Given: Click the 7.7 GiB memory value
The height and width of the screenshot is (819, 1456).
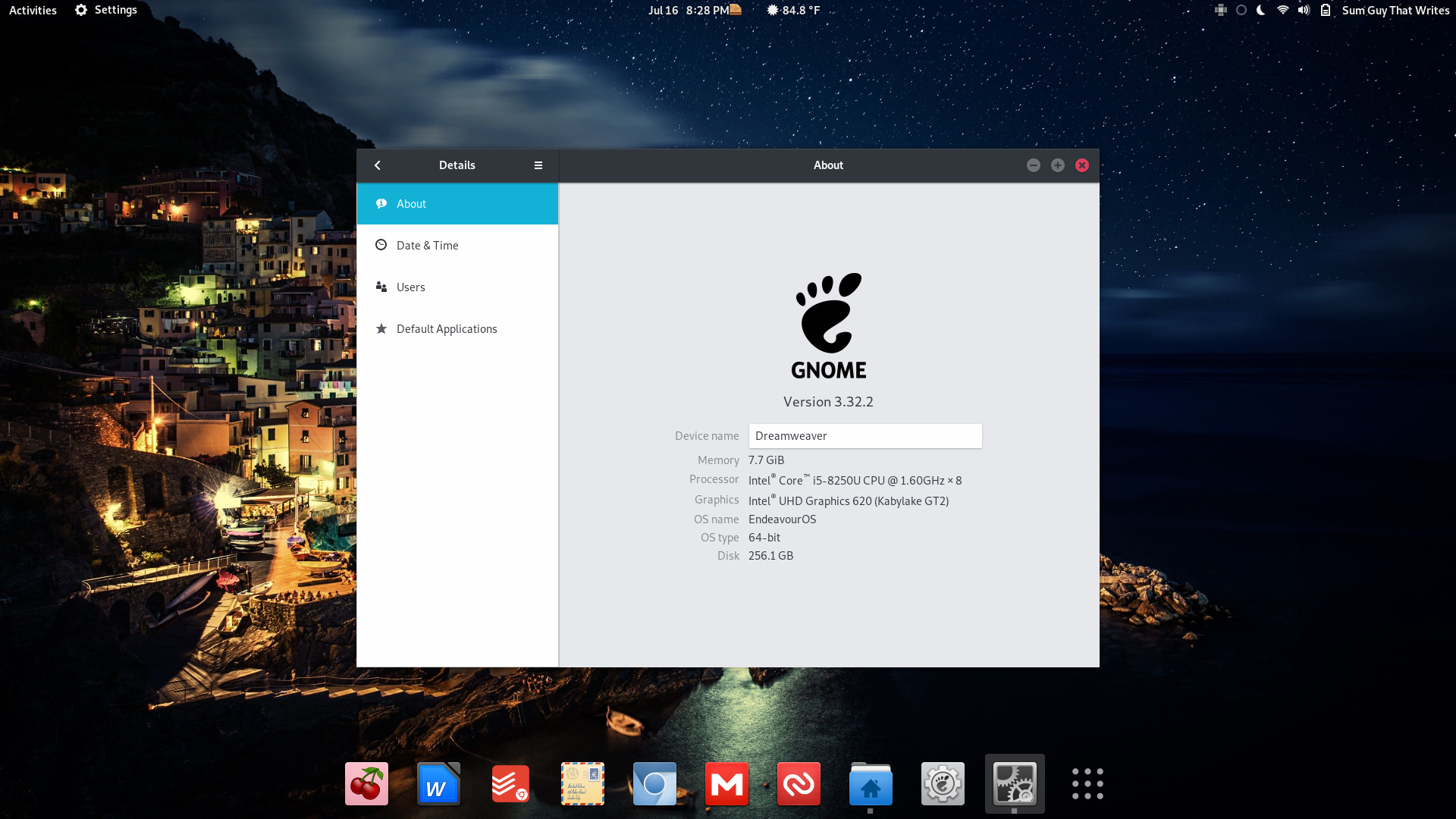Looking at the screenshot, I should (766, 460).
